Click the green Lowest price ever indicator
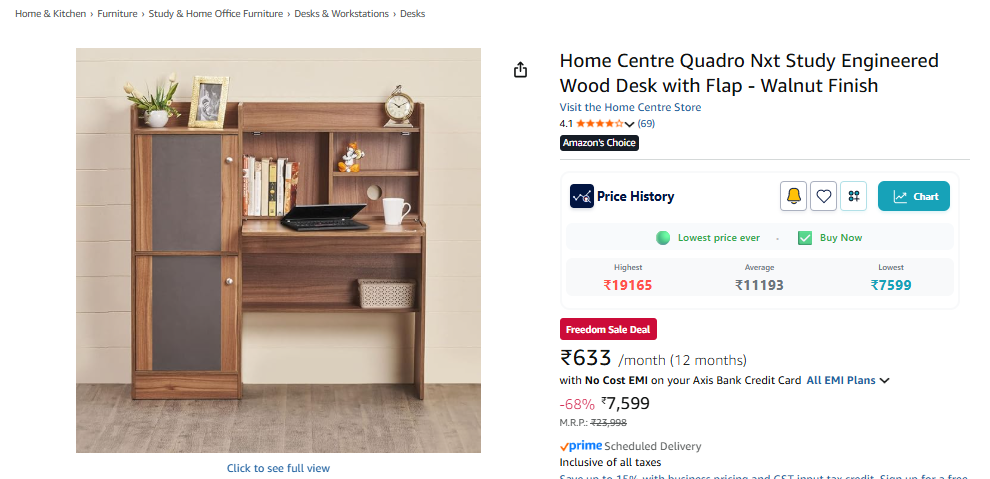 coord(662,238)
